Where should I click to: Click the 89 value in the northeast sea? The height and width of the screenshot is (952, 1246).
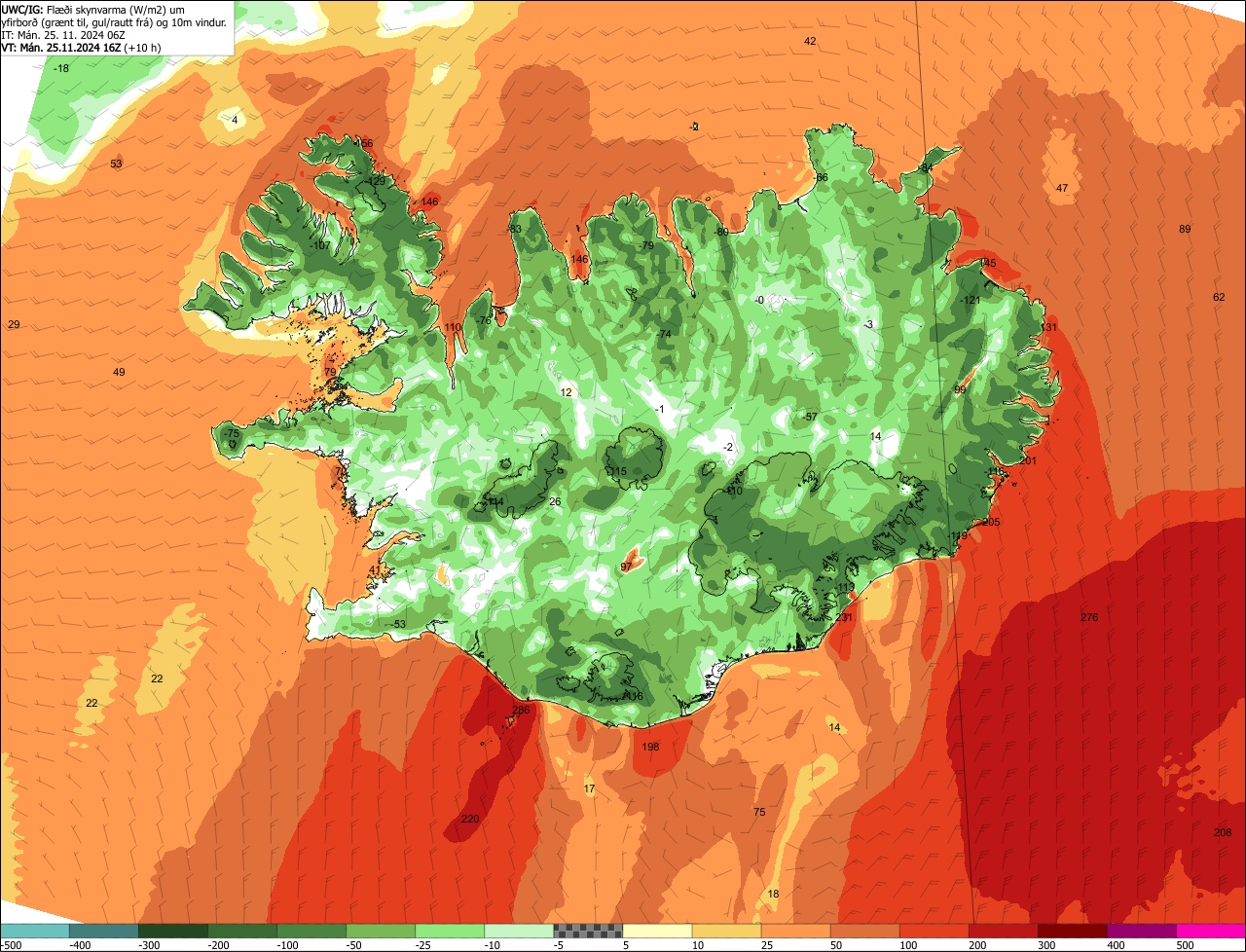[x=1185, y=230]
